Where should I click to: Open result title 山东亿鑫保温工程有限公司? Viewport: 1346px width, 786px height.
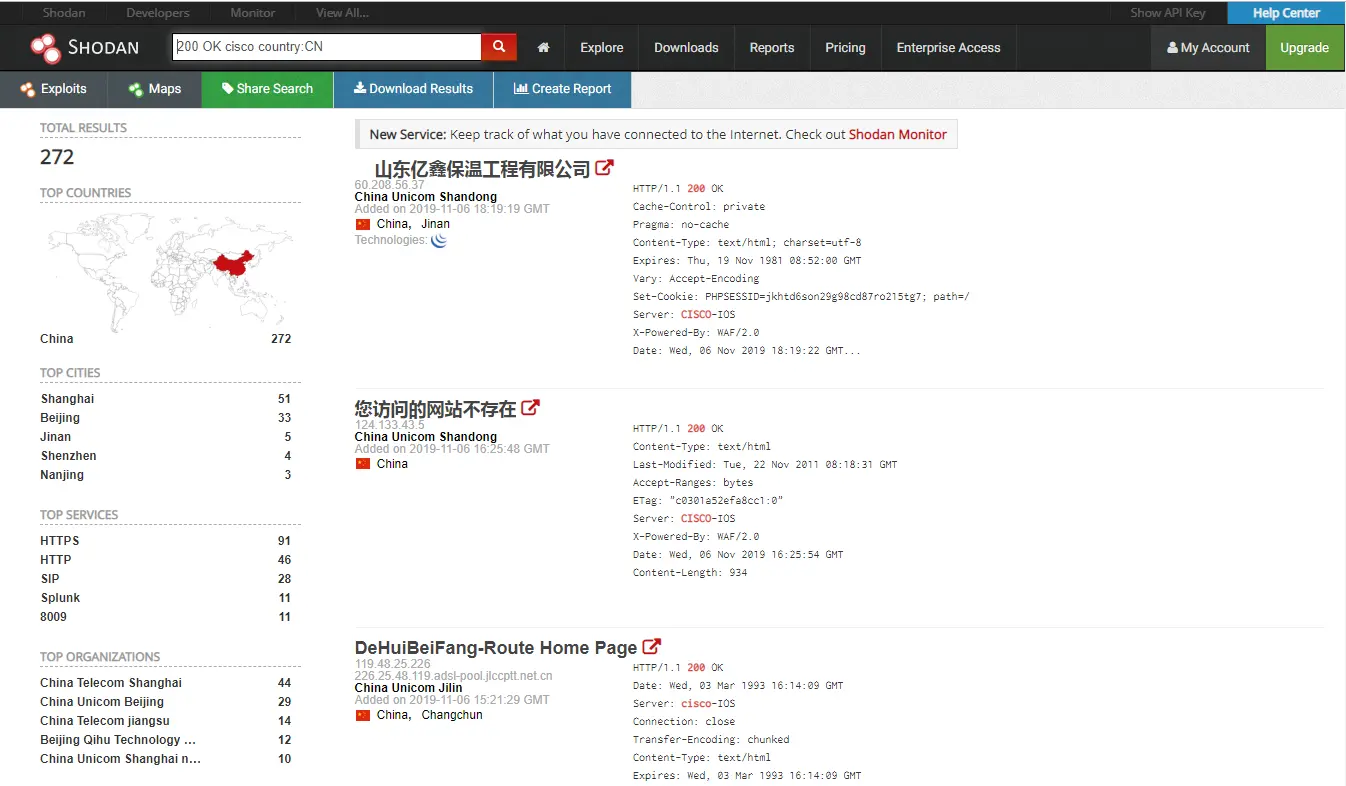click(x=483, y=169)
